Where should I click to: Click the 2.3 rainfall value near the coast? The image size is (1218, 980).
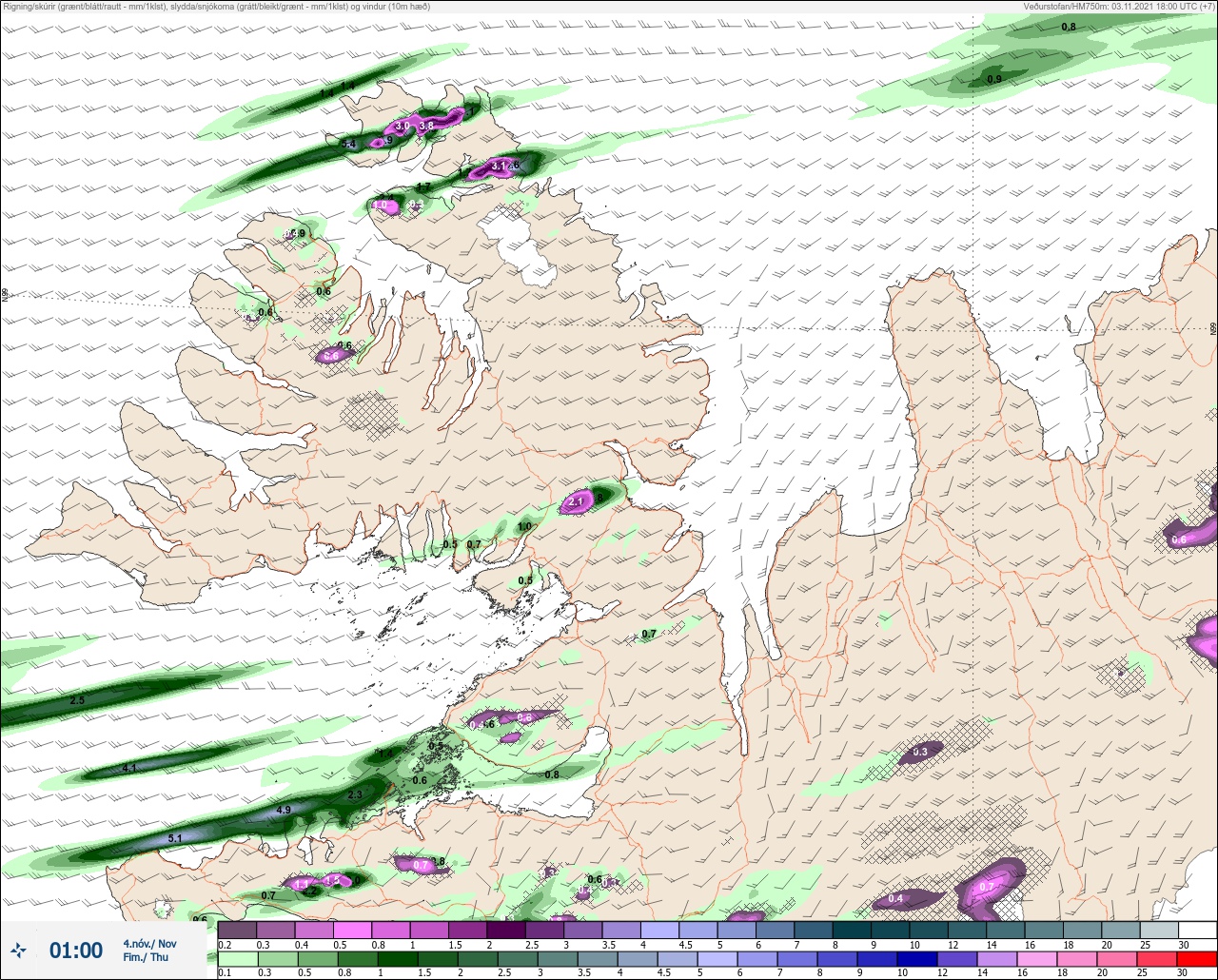(x=355, y=794)
